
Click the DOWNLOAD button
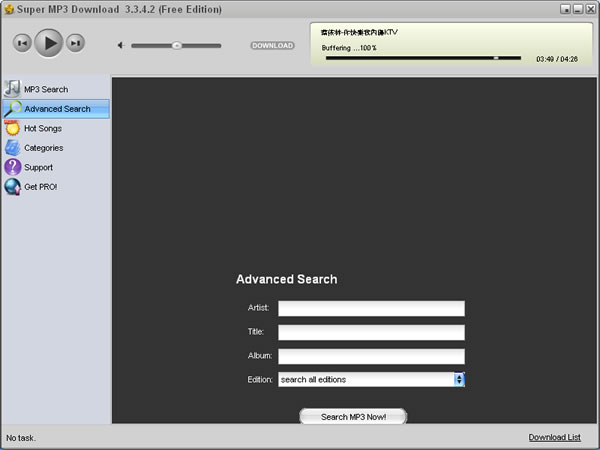pos(272,46)
